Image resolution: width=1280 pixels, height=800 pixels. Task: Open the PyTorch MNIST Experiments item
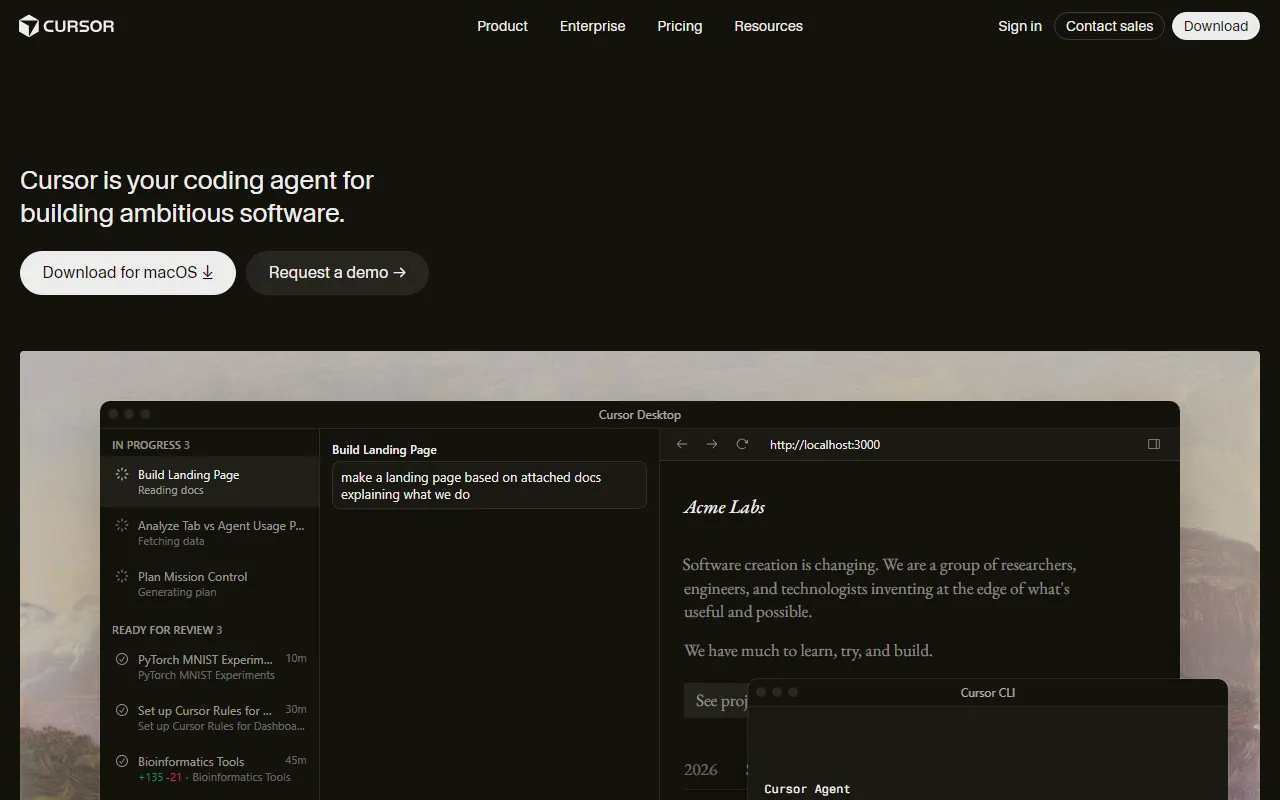coord(210,667)
